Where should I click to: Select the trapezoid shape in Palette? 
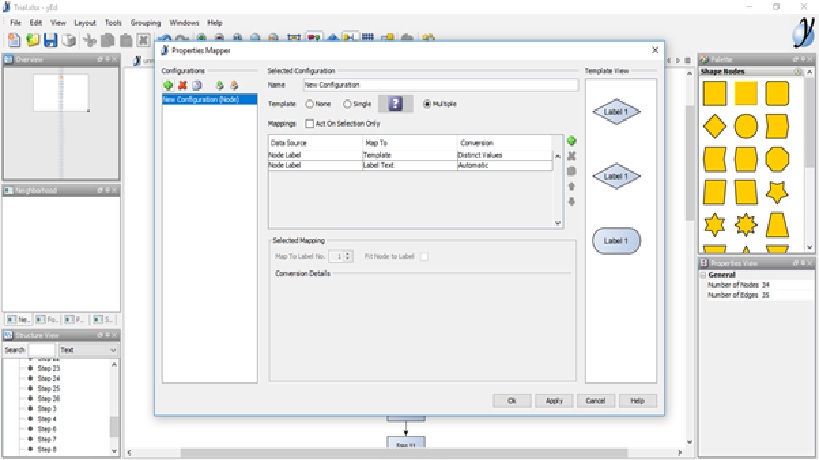777,225
